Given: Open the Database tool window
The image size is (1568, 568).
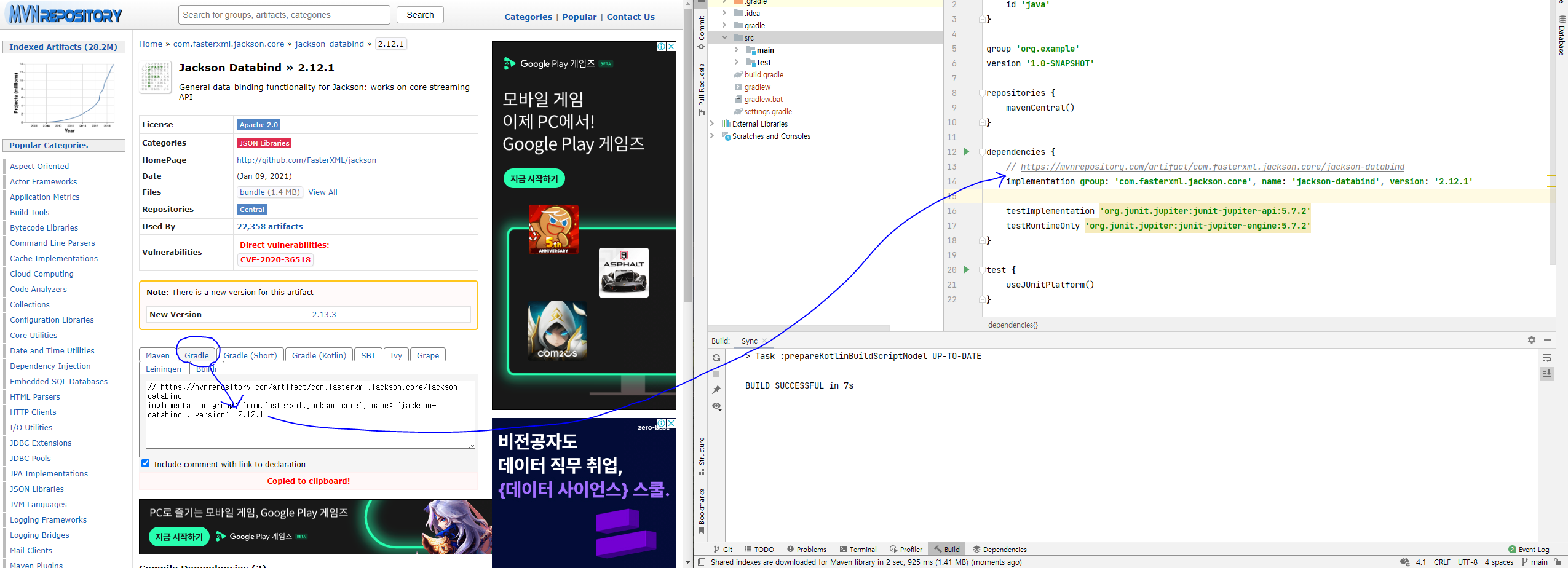Looking at the screenshot, I should click(1562, 35).
